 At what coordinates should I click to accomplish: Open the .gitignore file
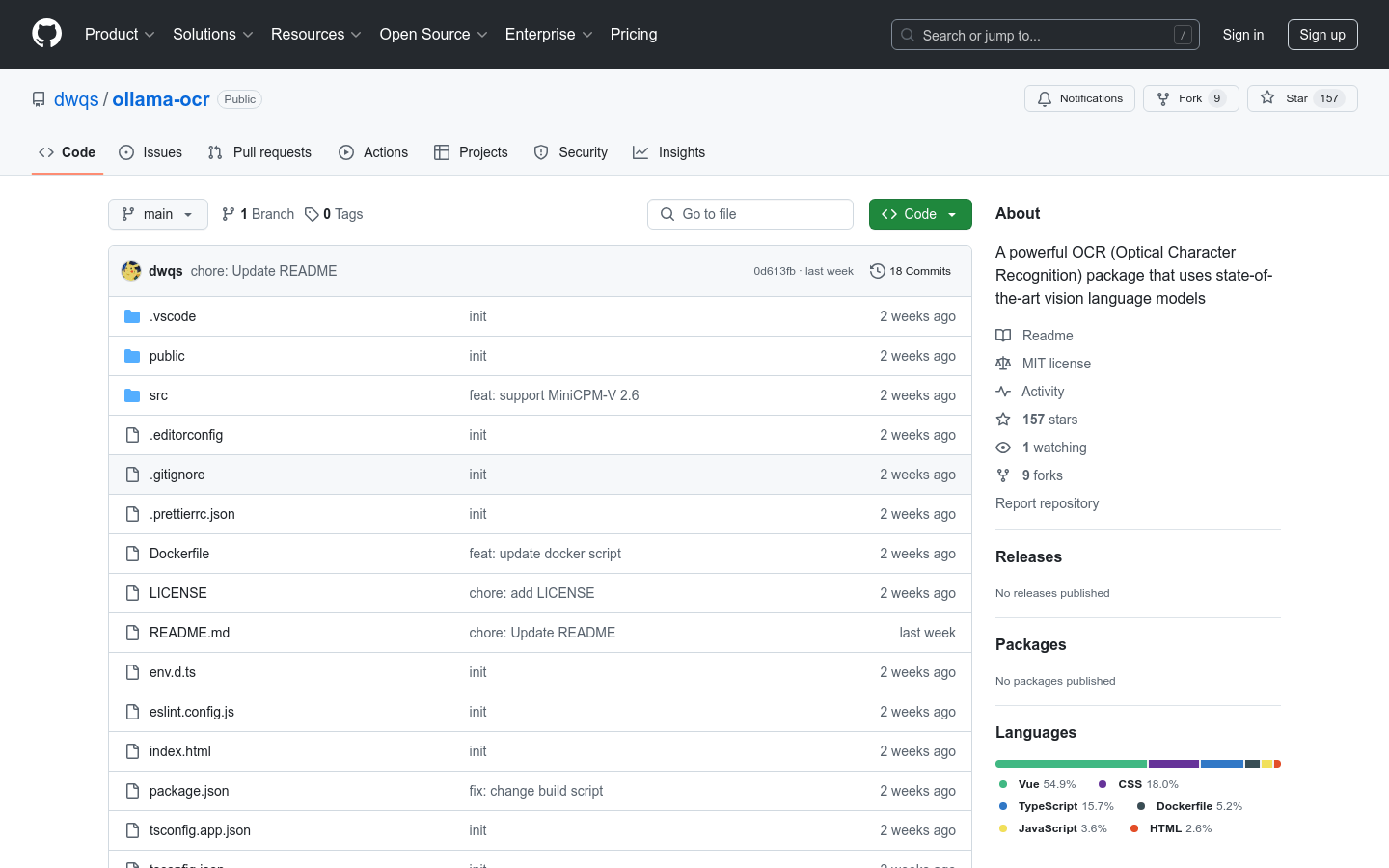(177, 475)
